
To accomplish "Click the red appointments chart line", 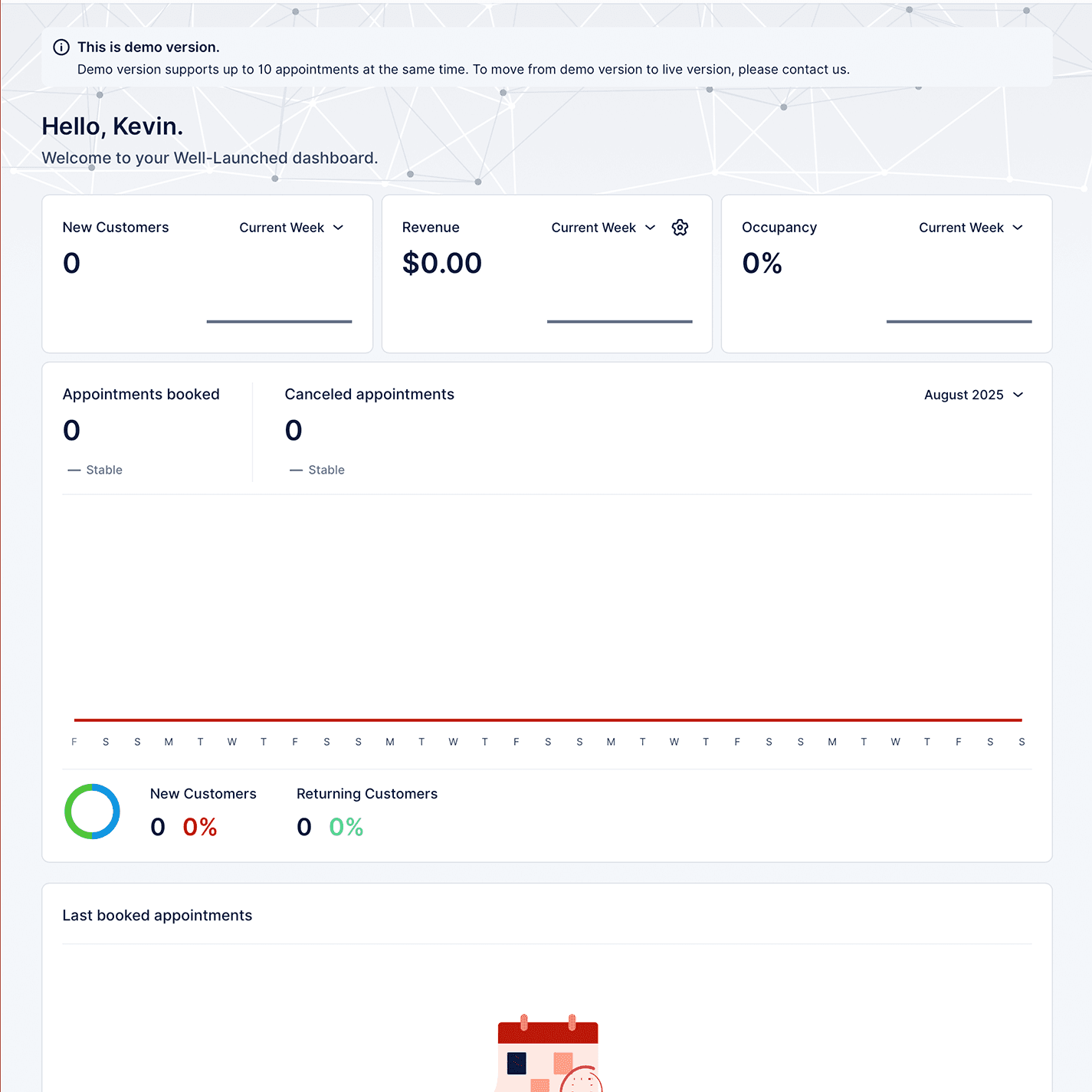I will point(548,720).
